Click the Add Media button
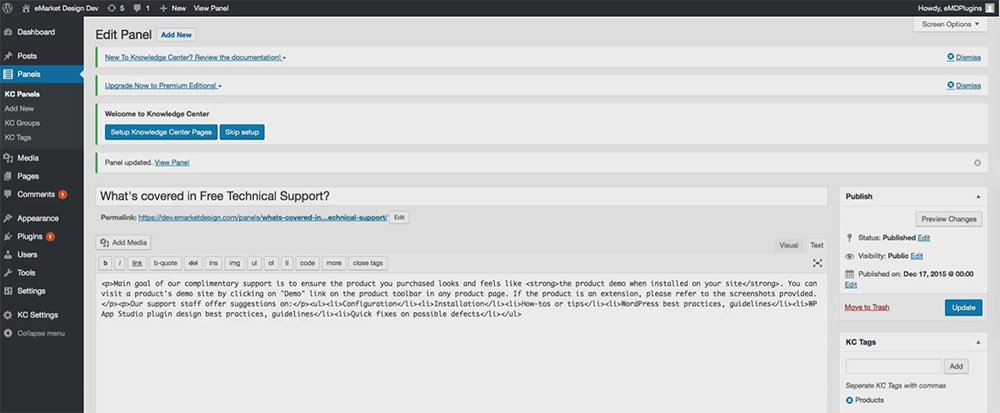The image size is (1000, 413). (124, 242)
